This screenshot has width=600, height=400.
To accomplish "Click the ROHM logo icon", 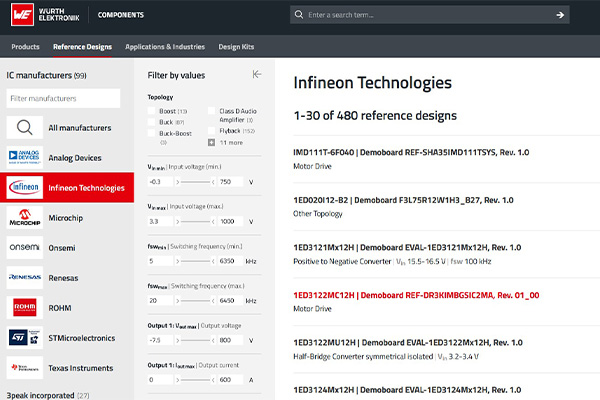I will 24,307.
